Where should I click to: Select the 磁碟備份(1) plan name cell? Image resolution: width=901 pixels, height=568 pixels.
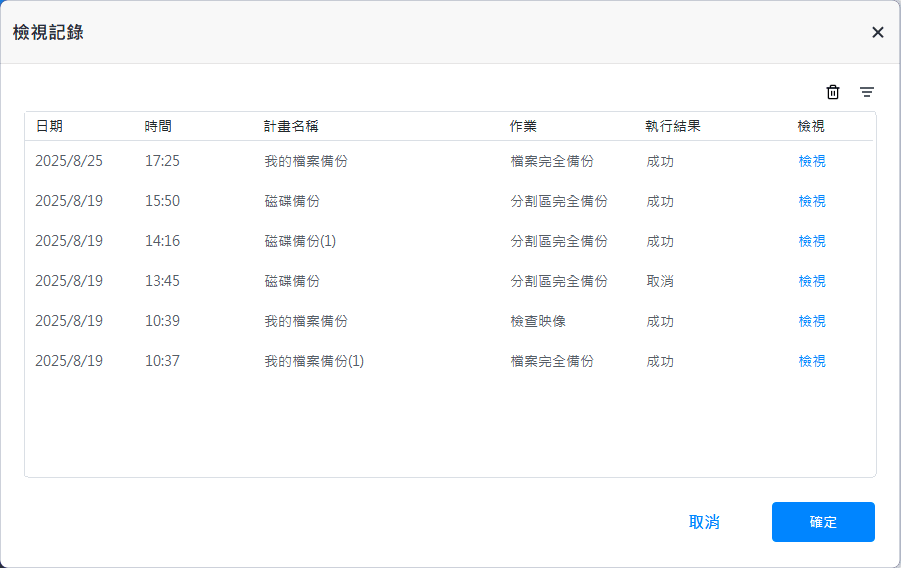tap(300, 241)
